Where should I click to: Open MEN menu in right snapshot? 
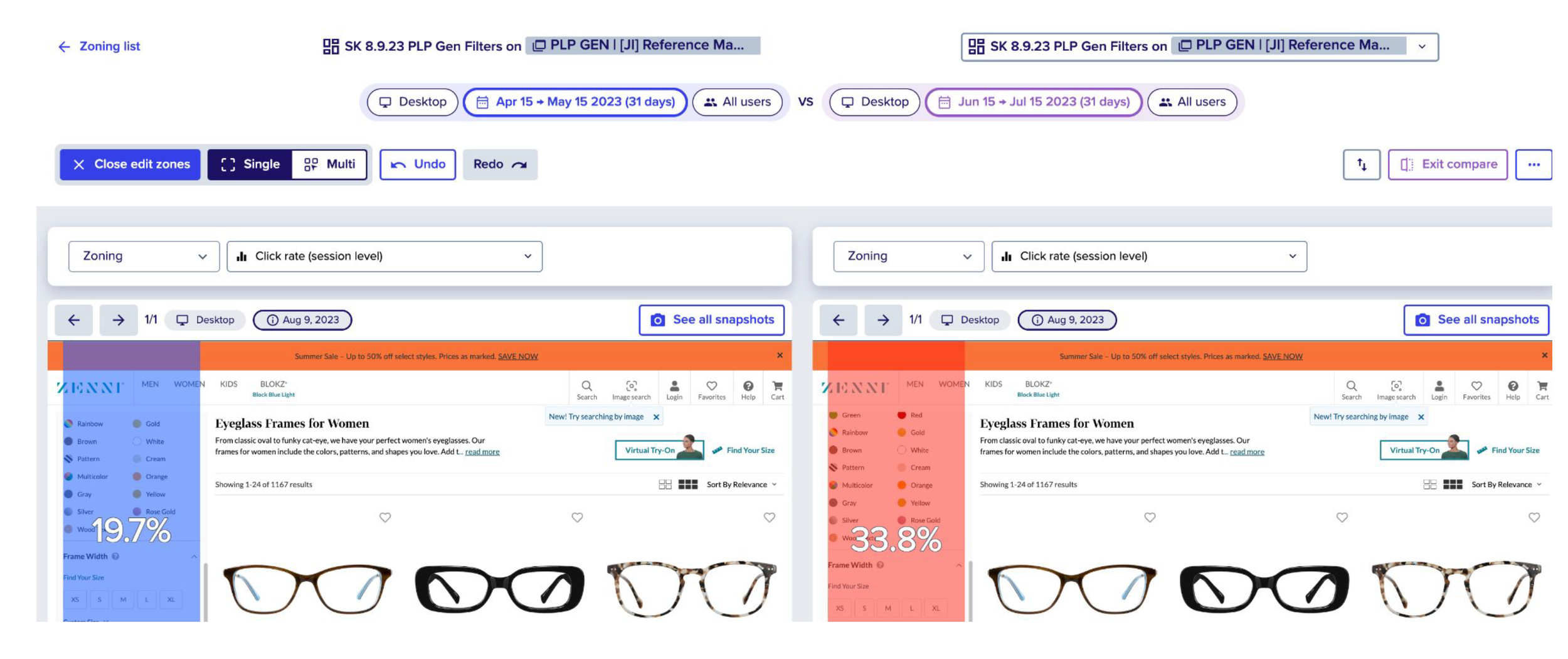(914, 384)
